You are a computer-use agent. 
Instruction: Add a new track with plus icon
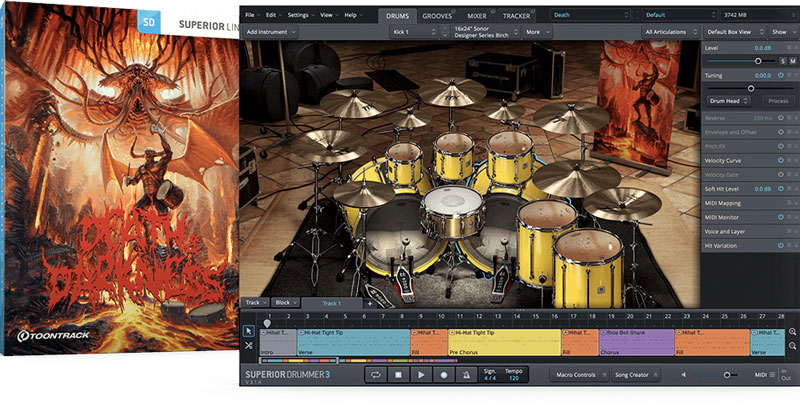tap(369, 302)
